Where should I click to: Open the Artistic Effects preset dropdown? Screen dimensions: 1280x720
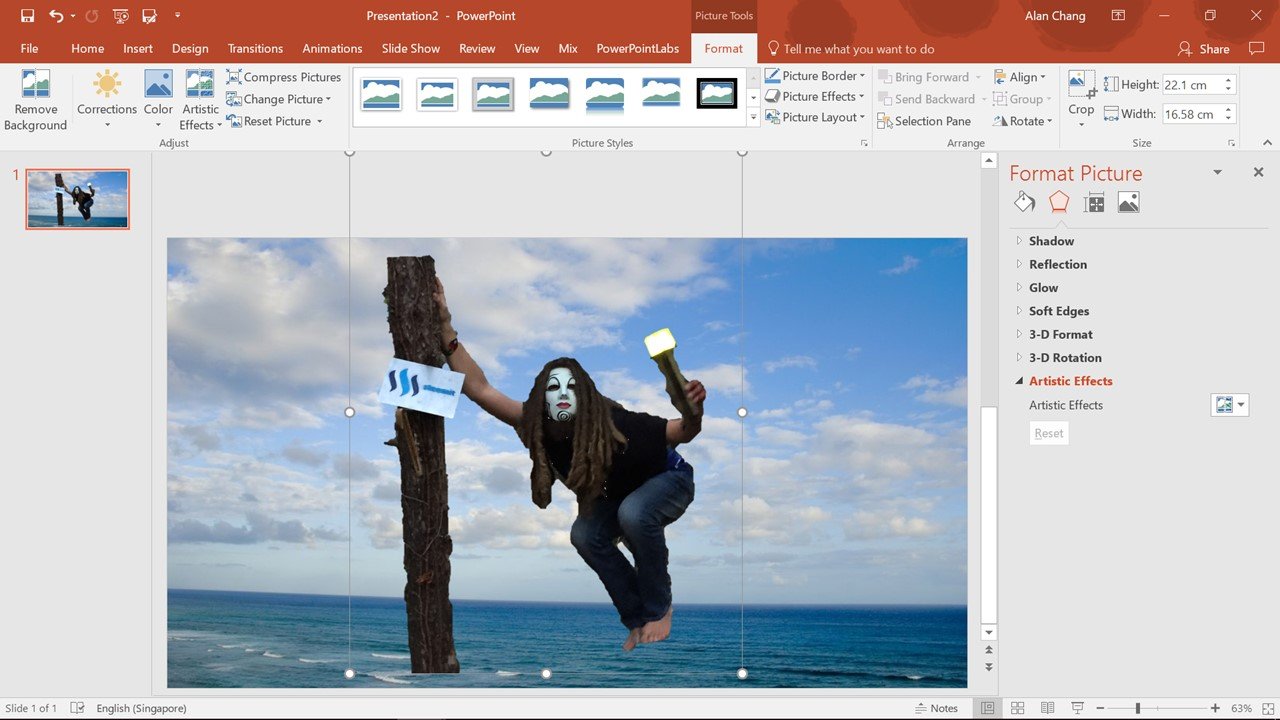[1230, 405]
